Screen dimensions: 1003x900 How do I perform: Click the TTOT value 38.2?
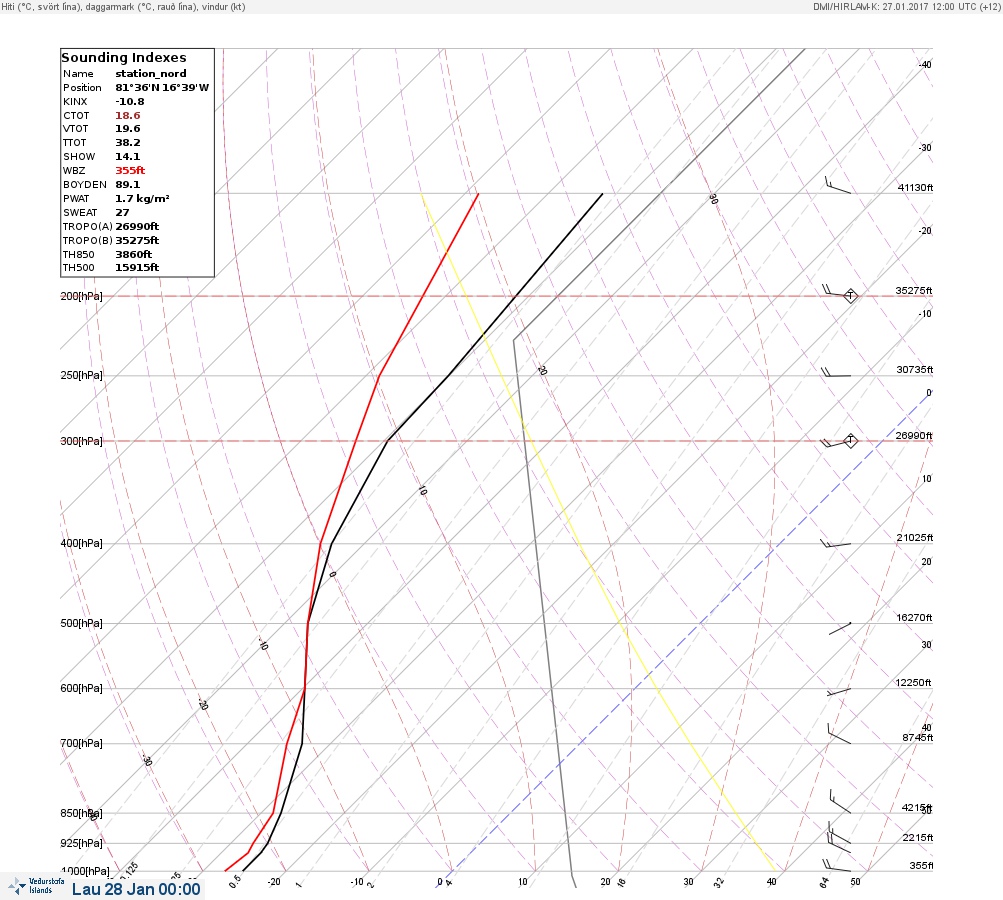[x=128, y=143]
